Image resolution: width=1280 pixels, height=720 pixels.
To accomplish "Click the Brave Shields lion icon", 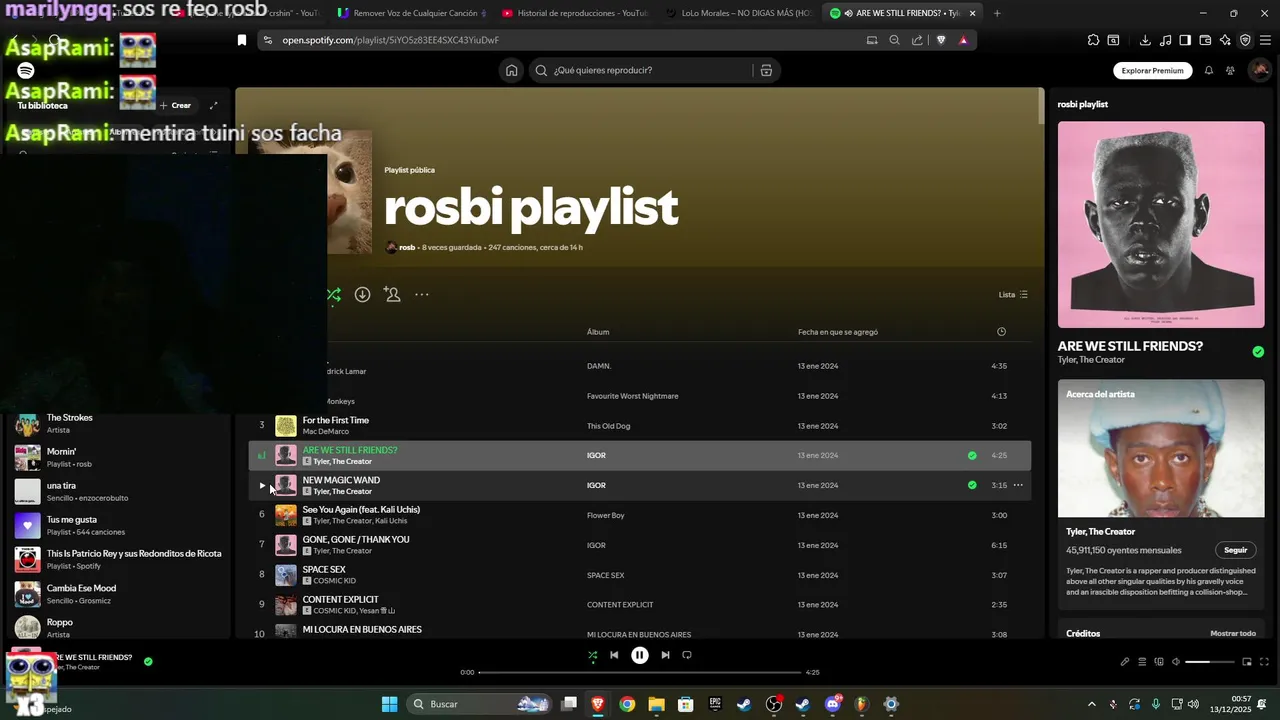I will 940,40.
